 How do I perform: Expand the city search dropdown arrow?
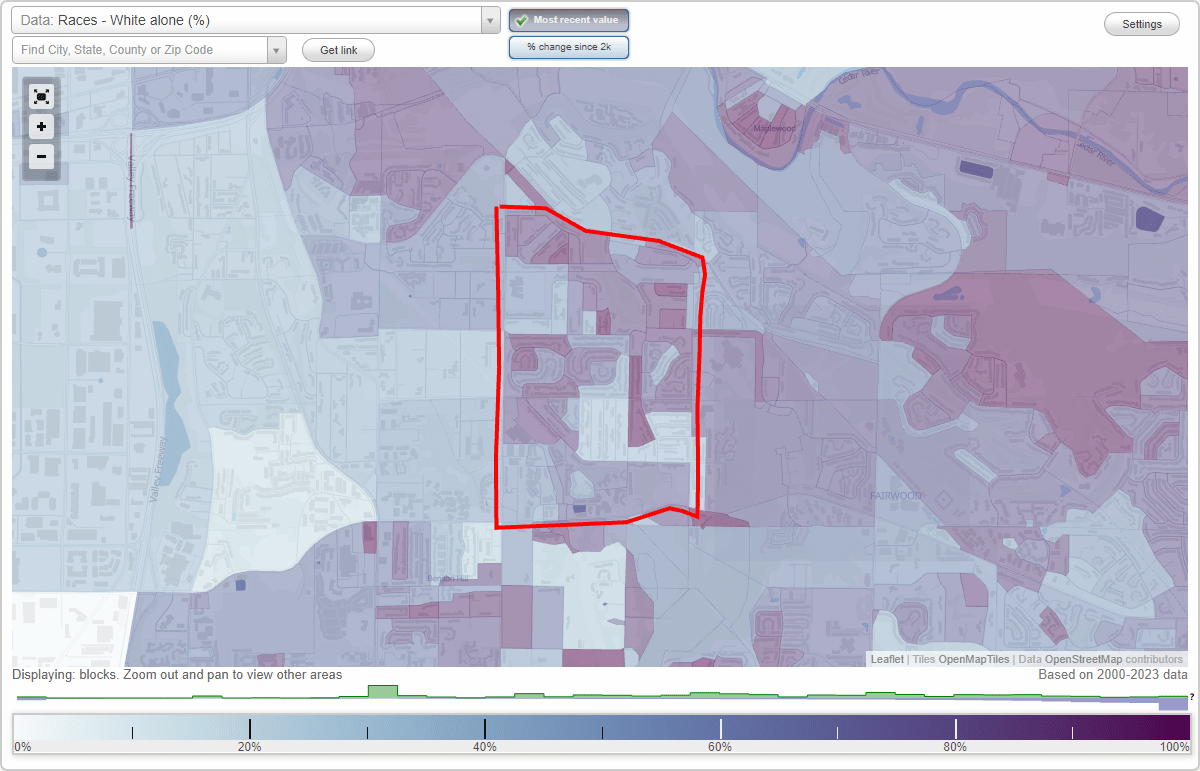tap(277, 49)
